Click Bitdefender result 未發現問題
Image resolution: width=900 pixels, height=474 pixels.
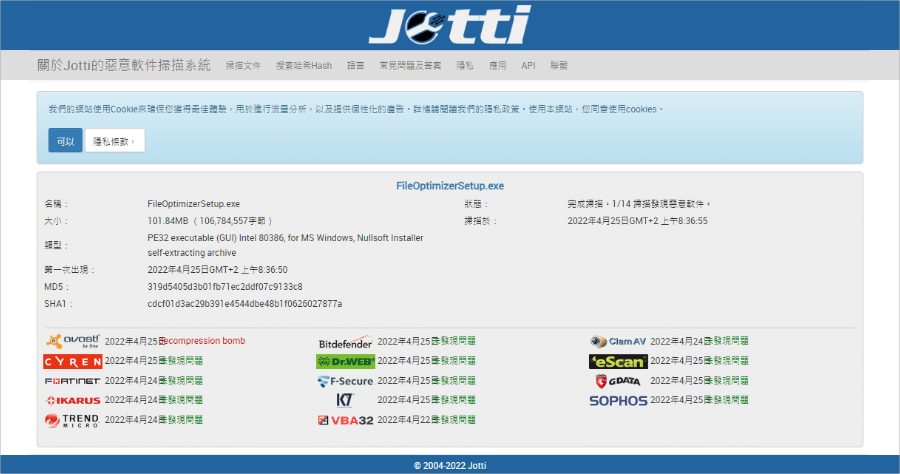pos(453,341)
